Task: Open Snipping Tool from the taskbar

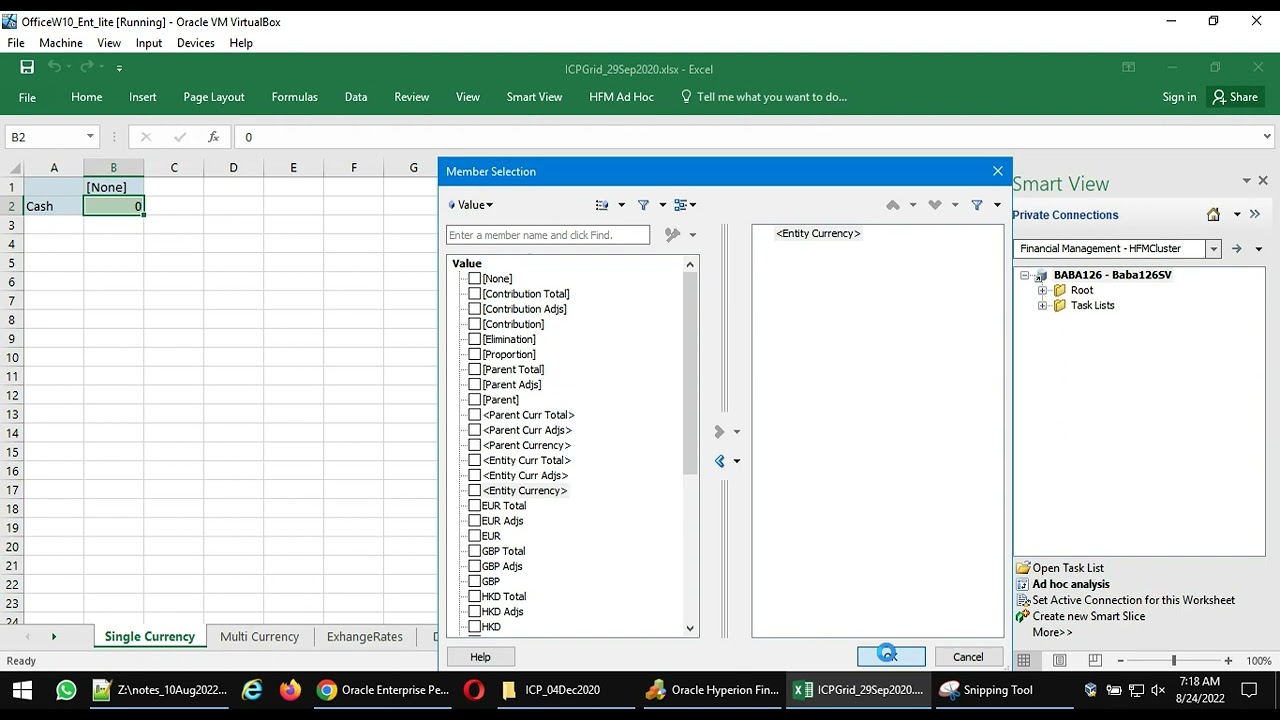Action: coord(986,690)
